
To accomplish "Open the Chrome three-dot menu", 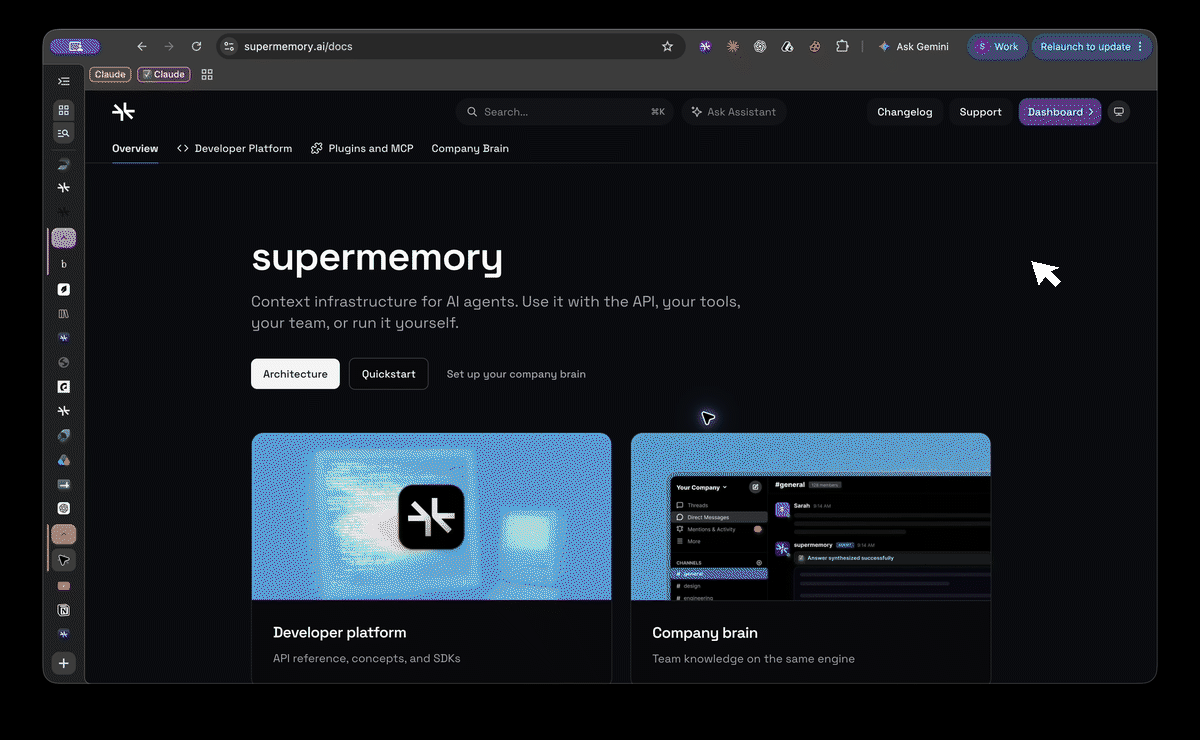I will 1140,46.
